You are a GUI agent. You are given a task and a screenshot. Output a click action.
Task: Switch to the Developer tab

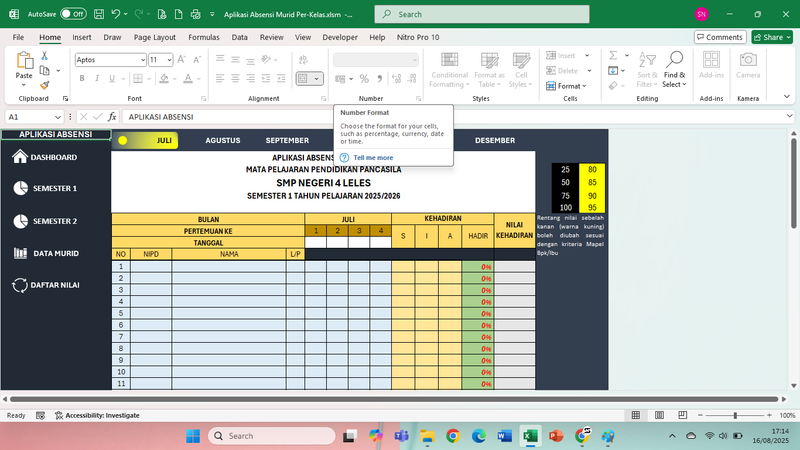pos(339,37)
